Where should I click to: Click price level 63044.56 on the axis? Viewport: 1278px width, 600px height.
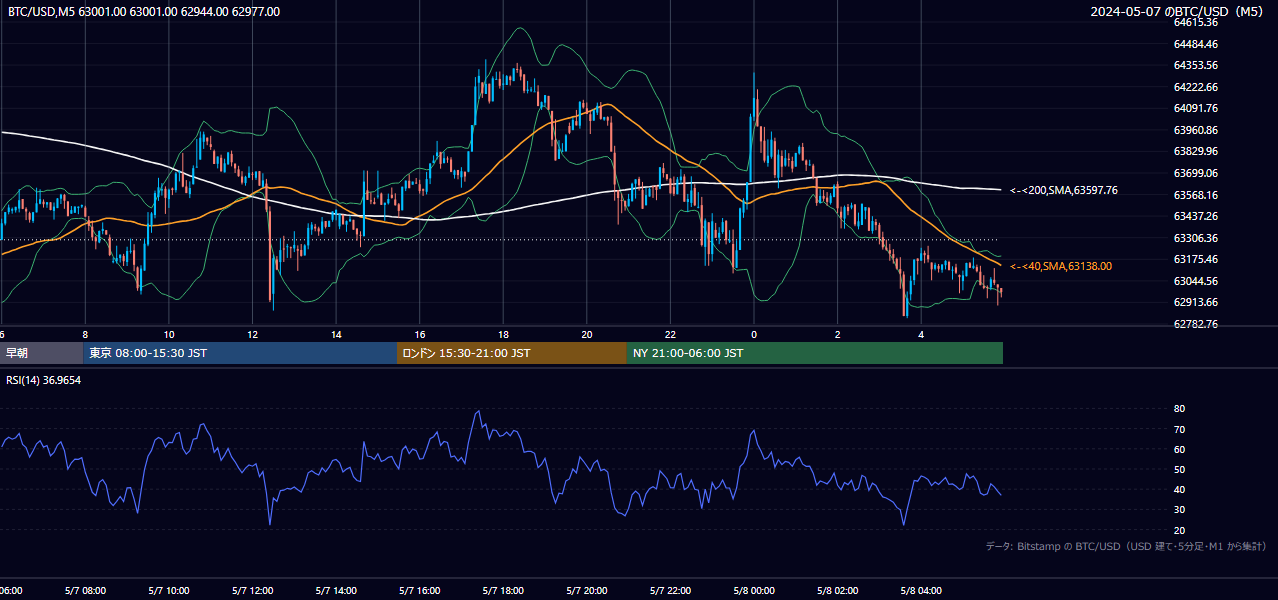[x=1196, y=281]
